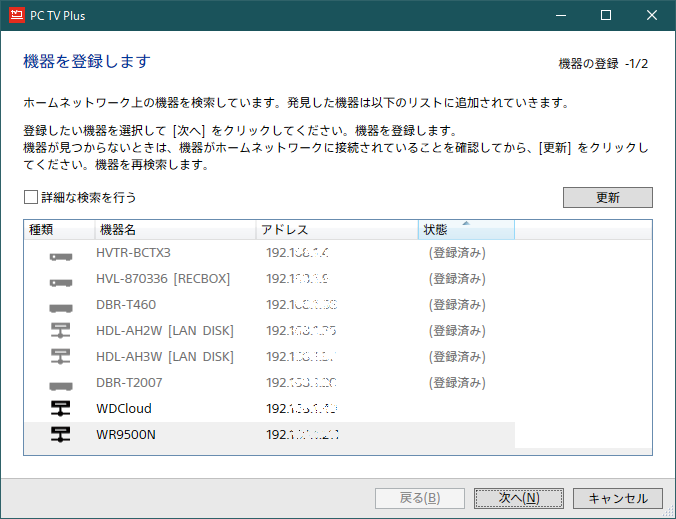This screenshot has width=676, height=519.
Task: Select the WDCloud device name
Action: tap(124, 409)
